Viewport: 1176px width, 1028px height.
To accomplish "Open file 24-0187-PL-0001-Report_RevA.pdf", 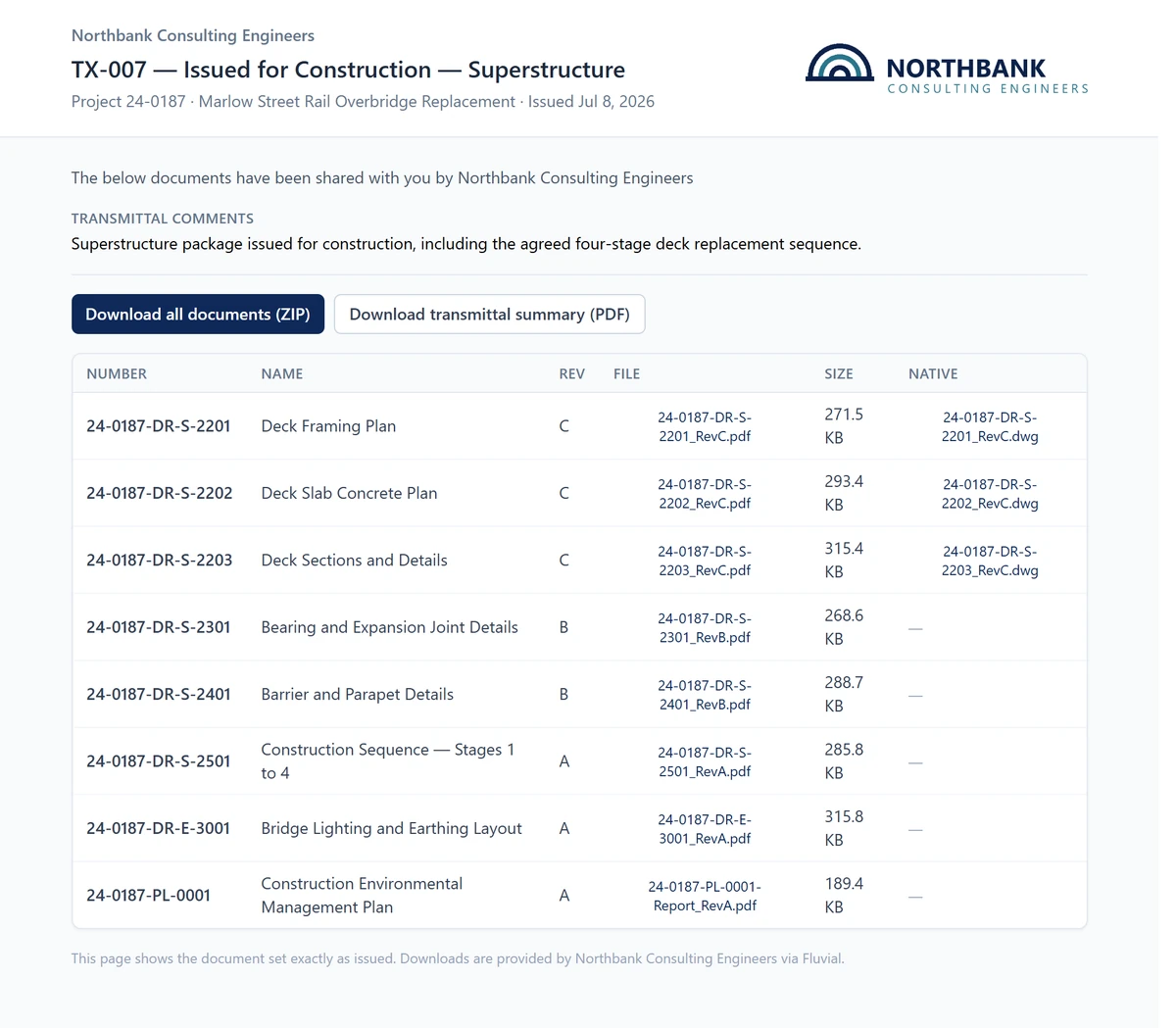I will 705,896.
